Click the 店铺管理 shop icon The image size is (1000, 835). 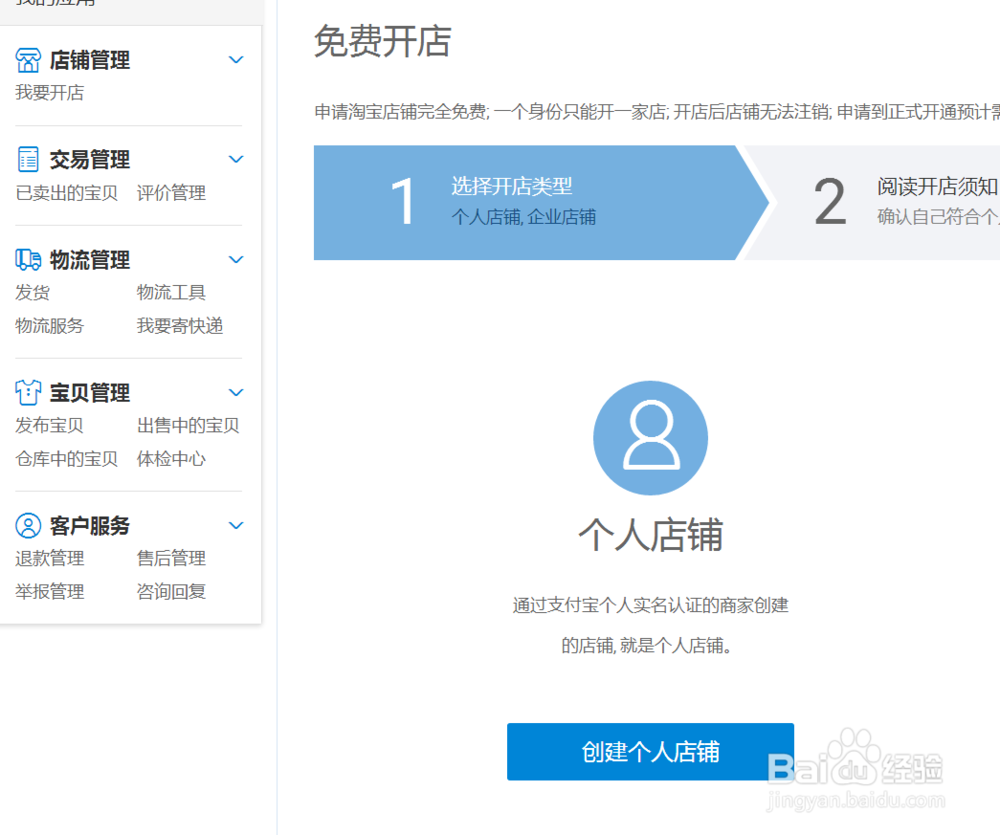28,61
